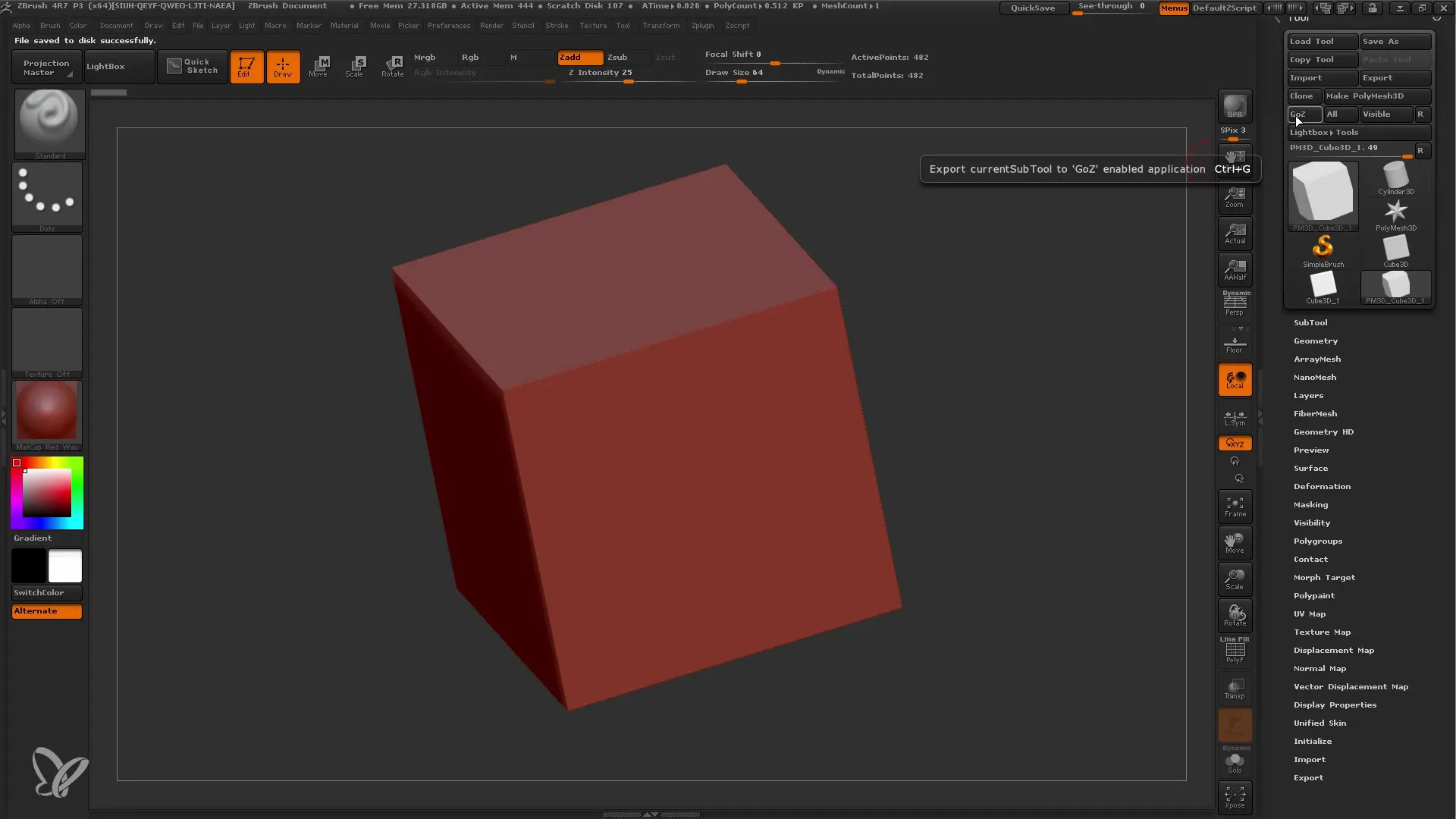Open the Zplugin menu
The height and width of the screenshot is (819, 1456).
pyautogui.click(x=702, y=26)
